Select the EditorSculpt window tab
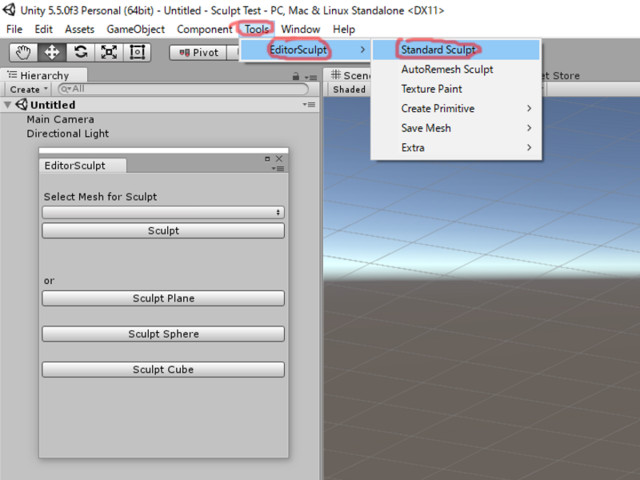The height and width of the screenshot is (480, 640). point(82,165)
